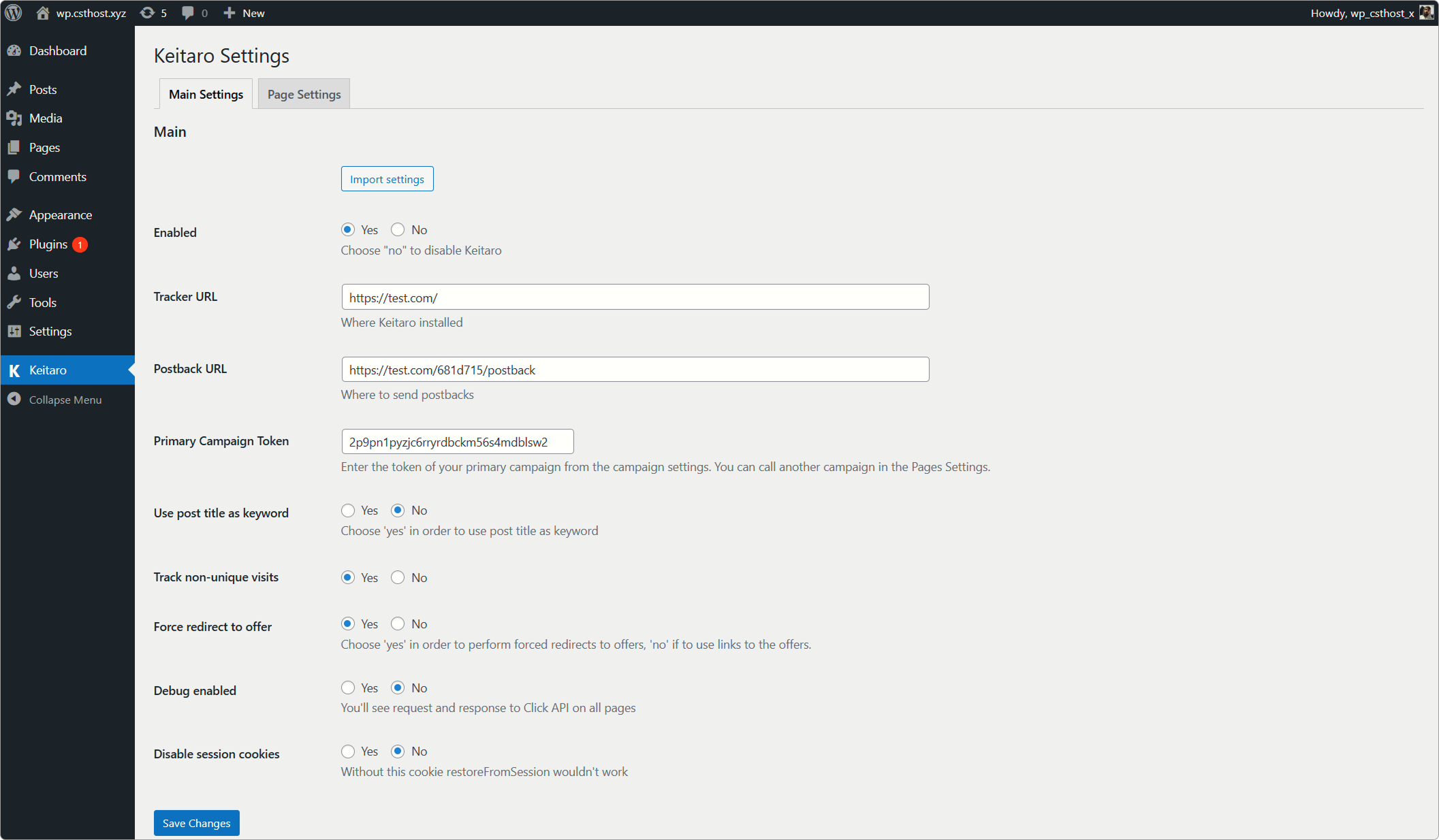Open the updates icon showing 5
The image size is (1439, 840).
[x=147, y=13]
